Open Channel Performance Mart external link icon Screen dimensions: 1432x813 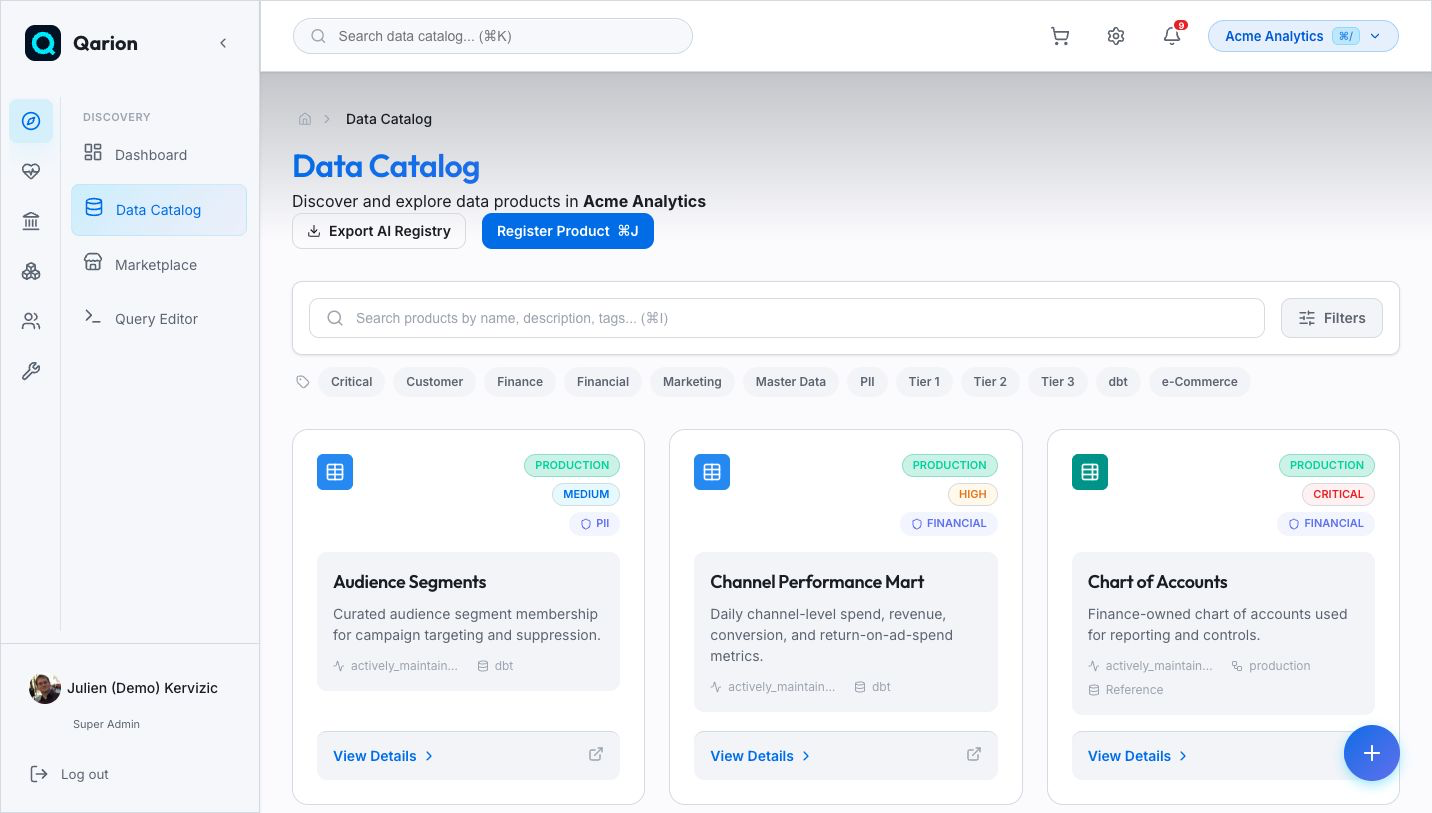pyautogui.click(x=974, y=754)
